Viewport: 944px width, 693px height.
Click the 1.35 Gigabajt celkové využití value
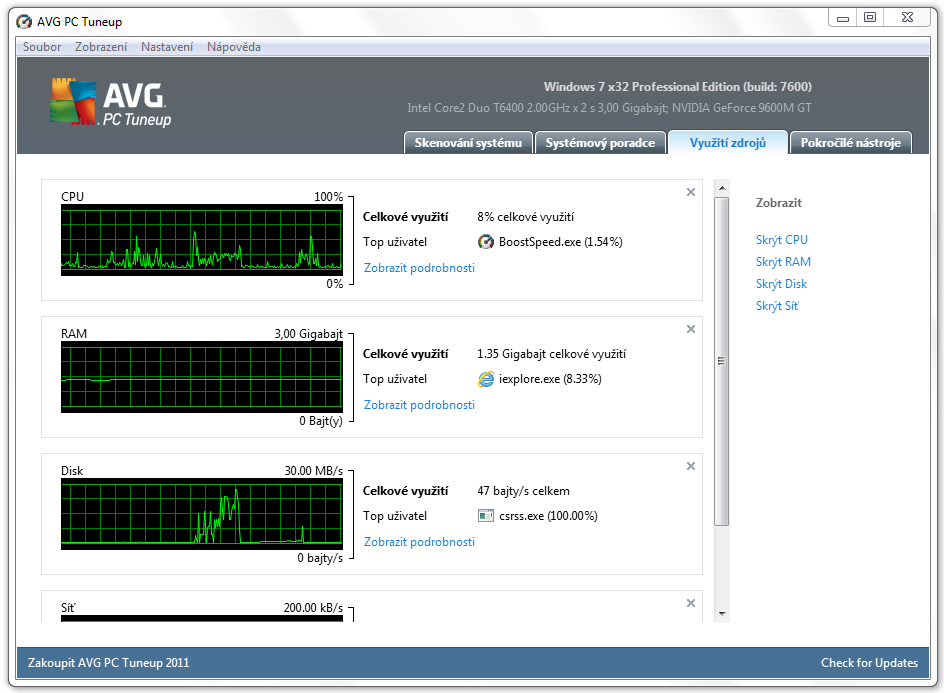551,354
